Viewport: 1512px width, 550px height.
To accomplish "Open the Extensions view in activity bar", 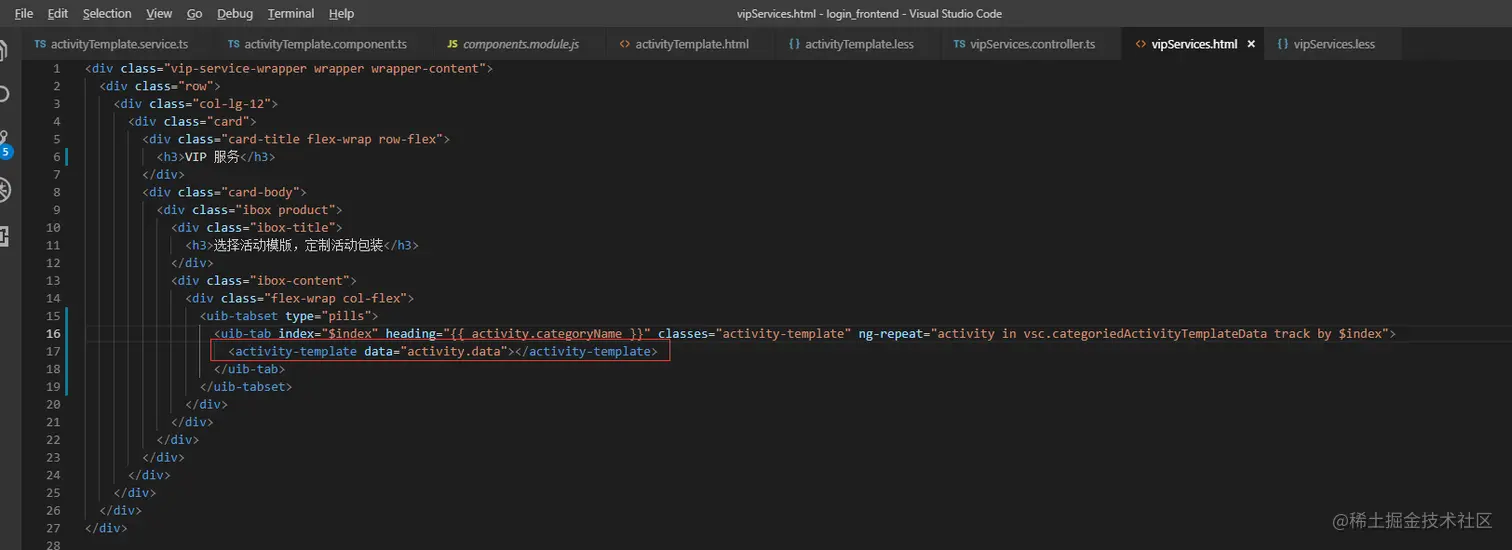I will (4, 236).
